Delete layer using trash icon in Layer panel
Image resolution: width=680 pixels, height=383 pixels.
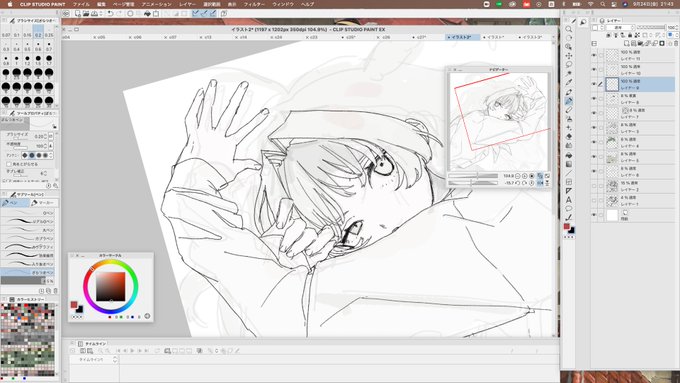[x=676, y=43]
